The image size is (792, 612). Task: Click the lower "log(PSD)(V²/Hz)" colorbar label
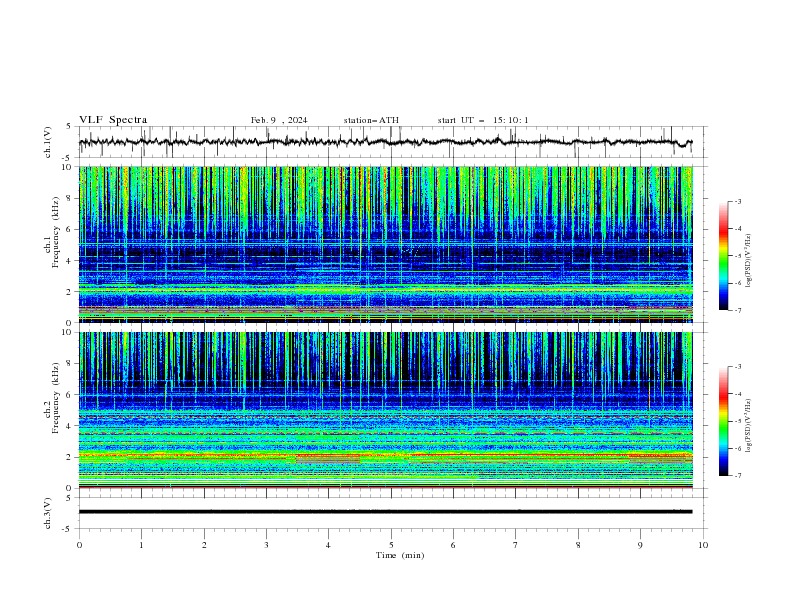point(749,426)
